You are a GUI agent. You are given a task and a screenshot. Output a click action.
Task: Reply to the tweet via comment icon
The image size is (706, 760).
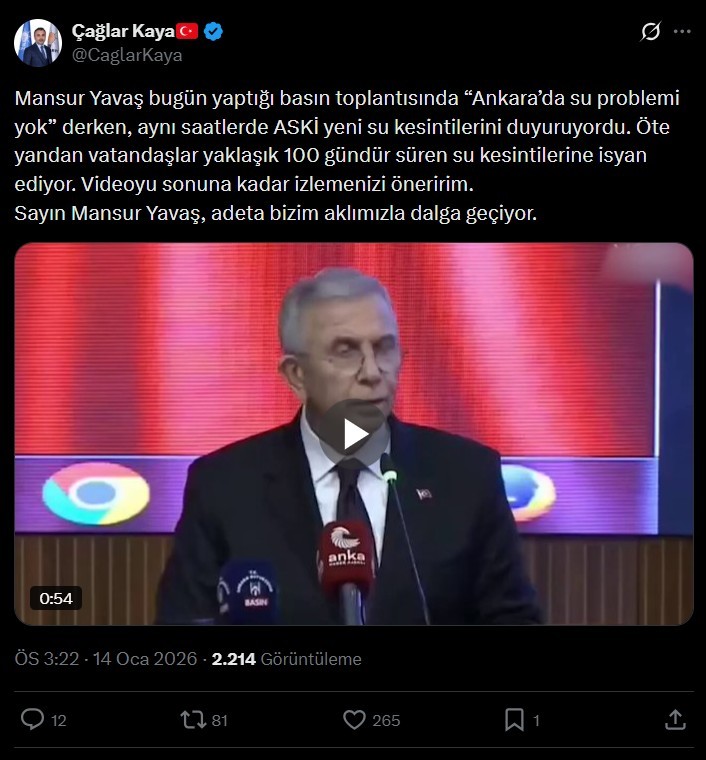(33, 719)
